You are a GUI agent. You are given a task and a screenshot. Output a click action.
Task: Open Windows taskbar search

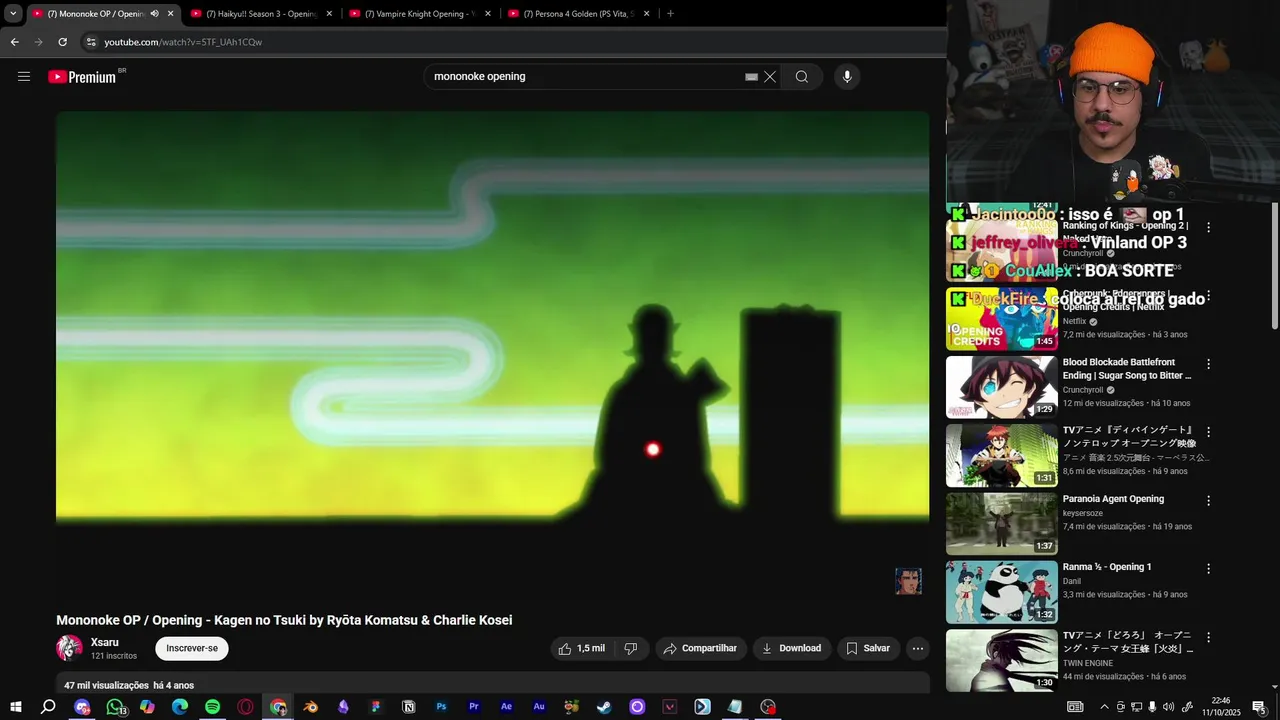[48, 707]
